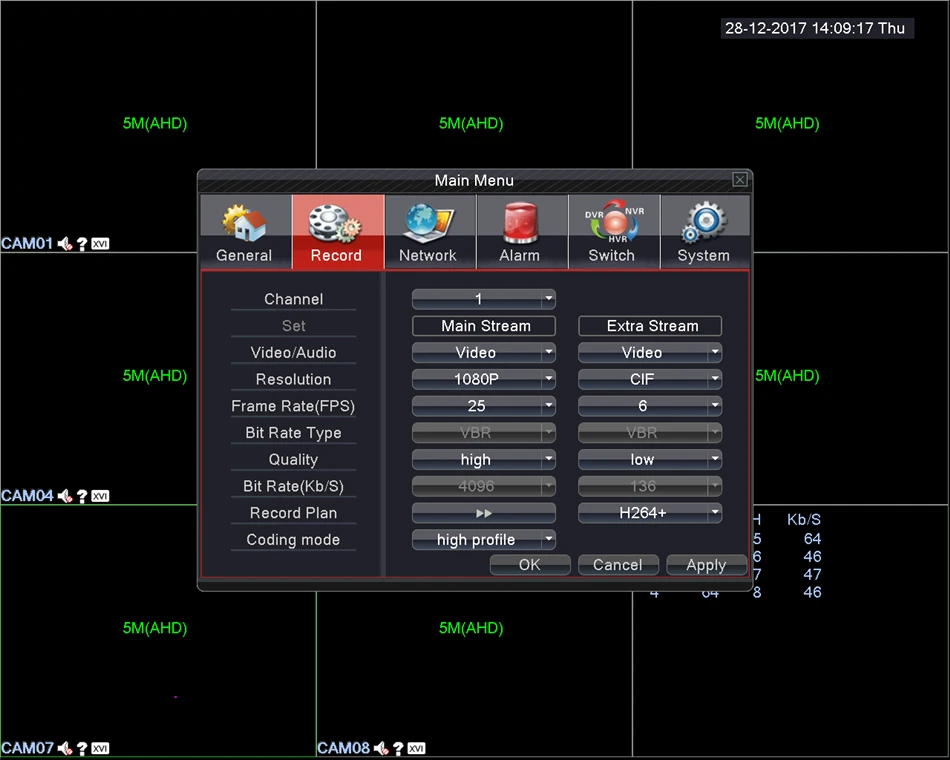Open Extra Stream quality low dropdown

tap(650, 459)
